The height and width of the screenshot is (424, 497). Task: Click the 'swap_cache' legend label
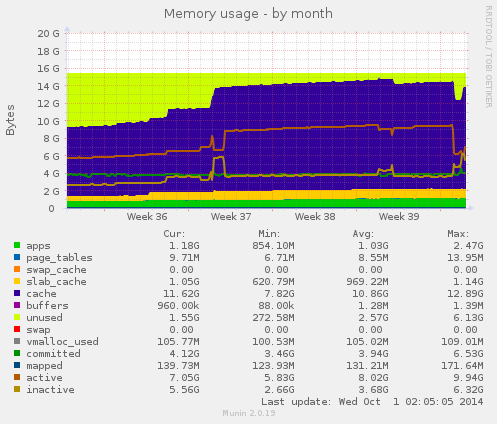pos(56,270)
